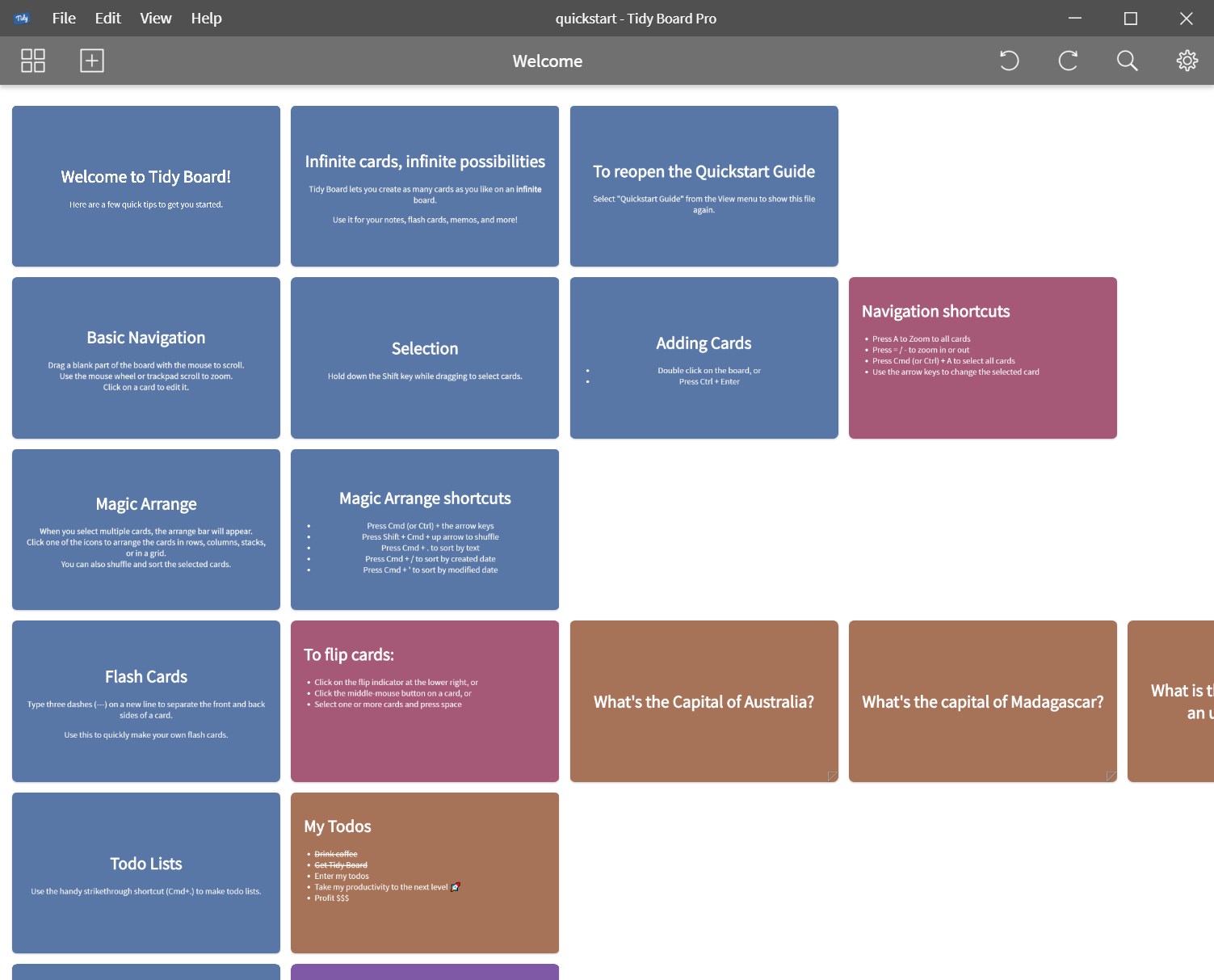The image size is (1214, 980).
Task: Select the To flip cards card
Action: [425, 701]
